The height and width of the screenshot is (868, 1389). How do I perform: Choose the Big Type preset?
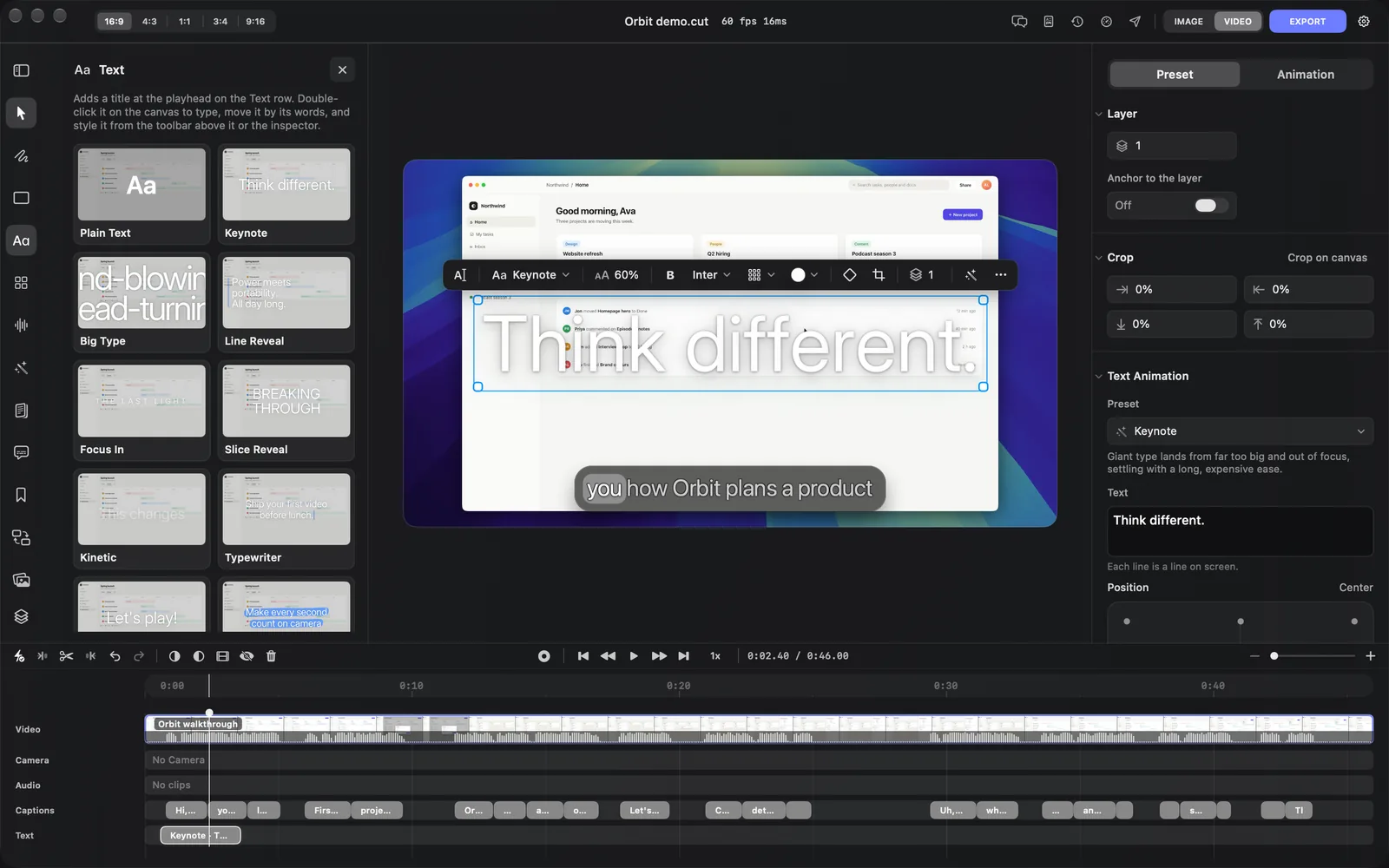tap(142, 302)
